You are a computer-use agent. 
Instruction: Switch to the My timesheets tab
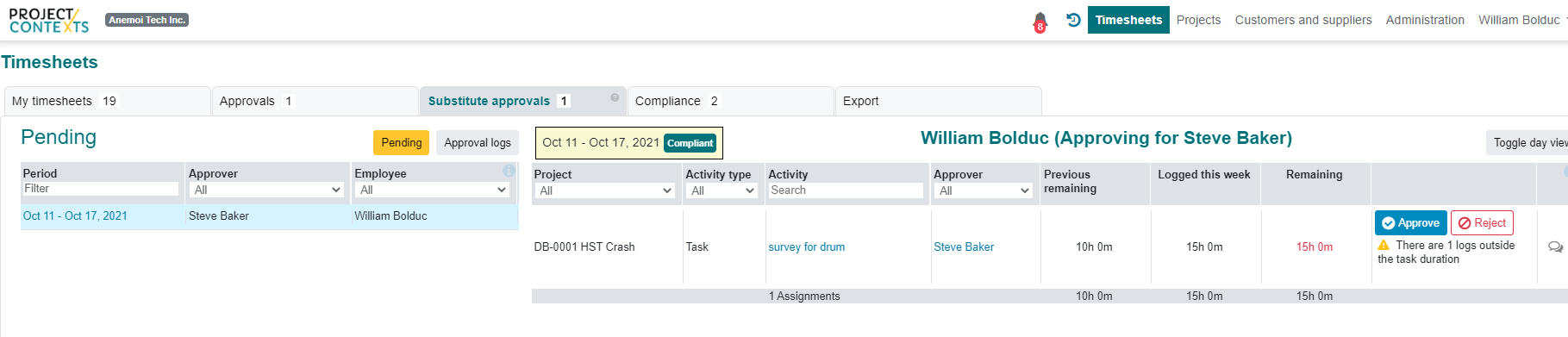click(108, 101)
